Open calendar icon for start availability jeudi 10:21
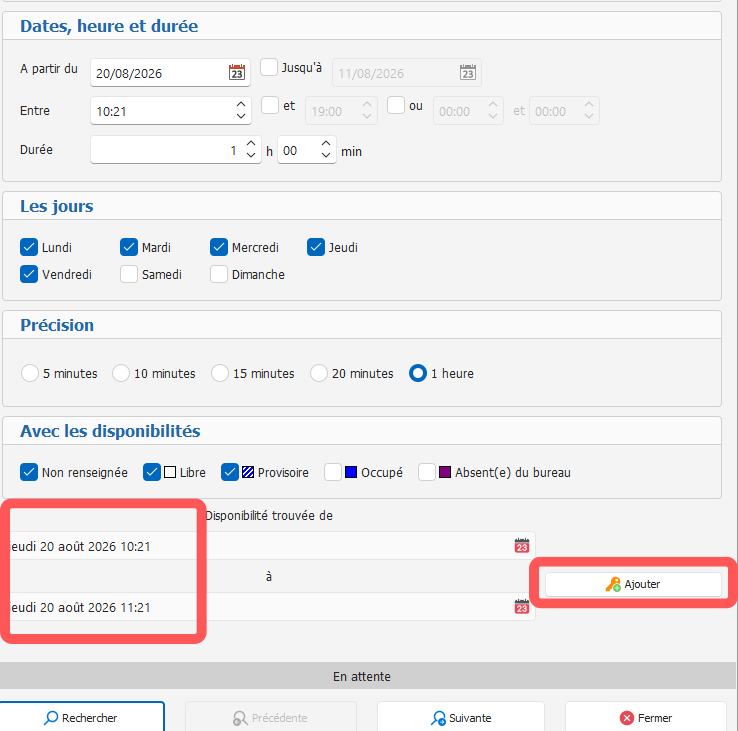This screenshot has width=738, height=731. [521, 546]
